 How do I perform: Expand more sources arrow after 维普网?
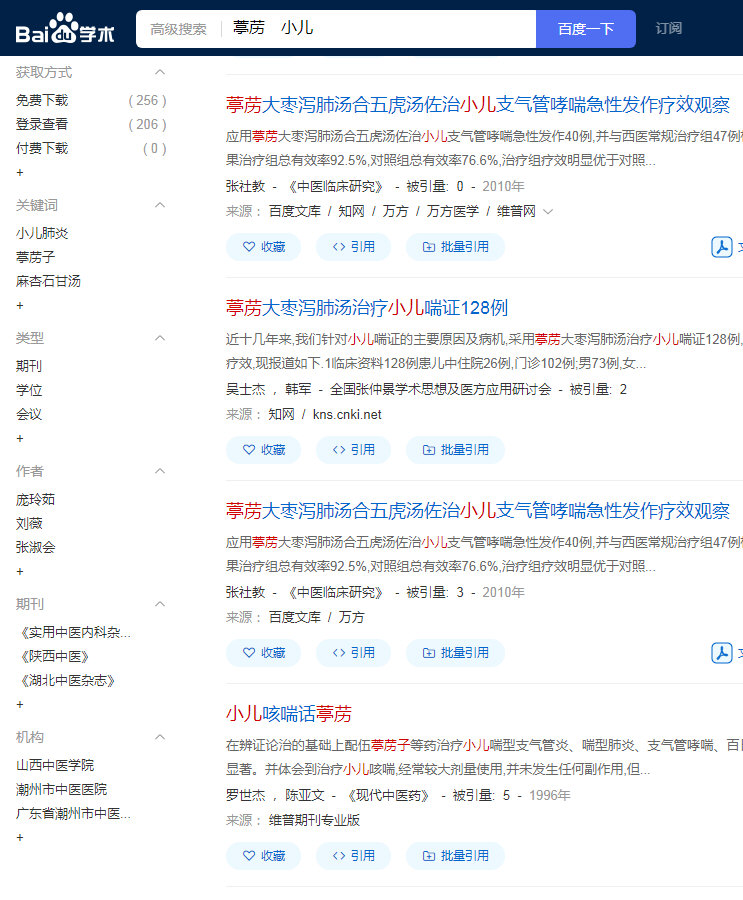[548, 211]
